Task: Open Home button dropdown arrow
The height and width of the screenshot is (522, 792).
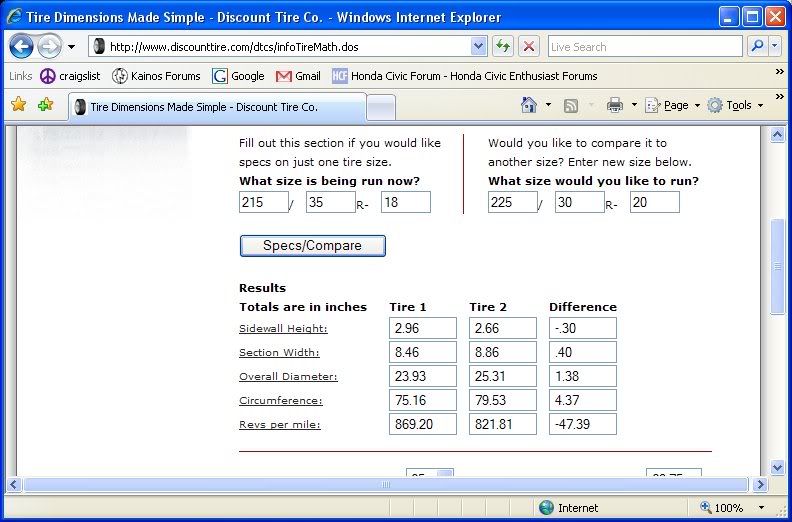Action: (548, 105)
